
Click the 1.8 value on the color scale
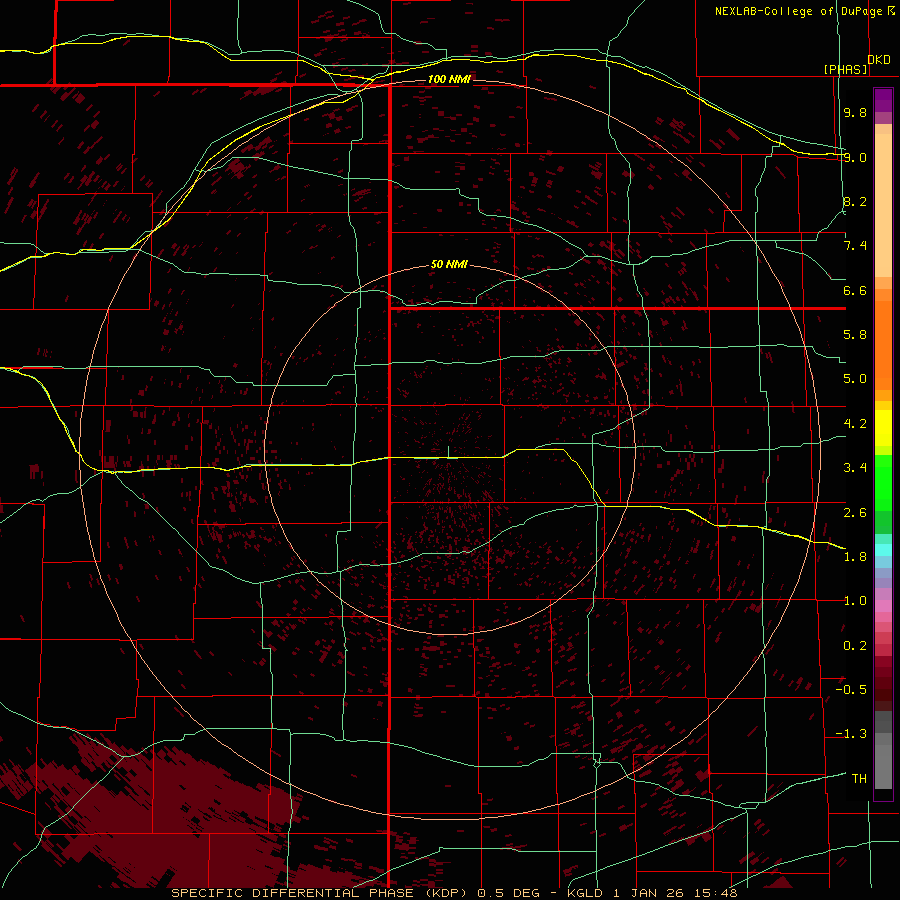[855, 557]
